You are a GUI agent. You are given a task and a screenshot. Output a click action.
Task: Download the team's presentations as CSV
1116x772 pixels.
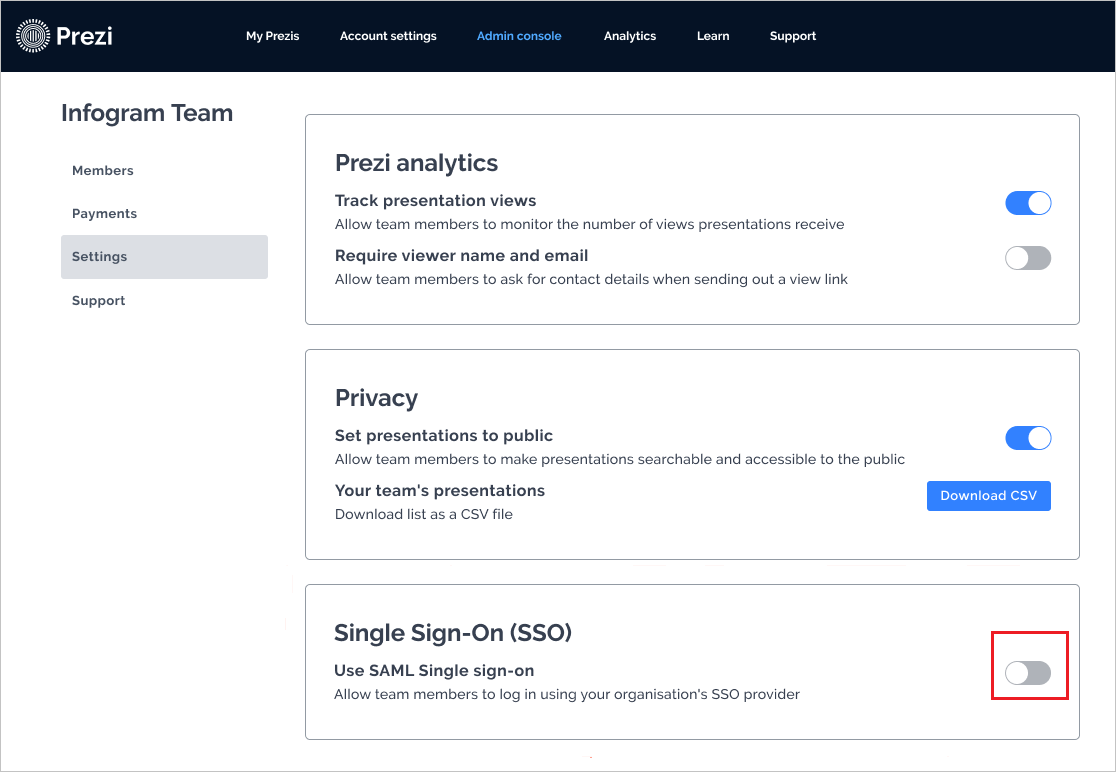click(988, 495)
